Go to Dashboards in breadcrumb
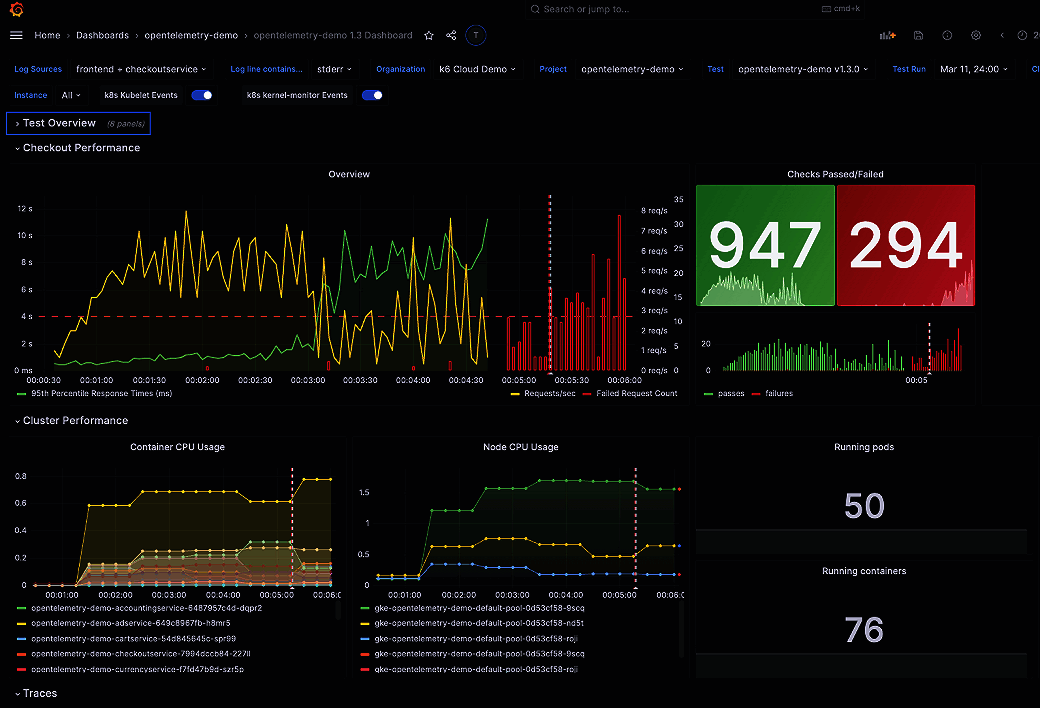This screenshot has height=708, width=1040. [102, 35]
